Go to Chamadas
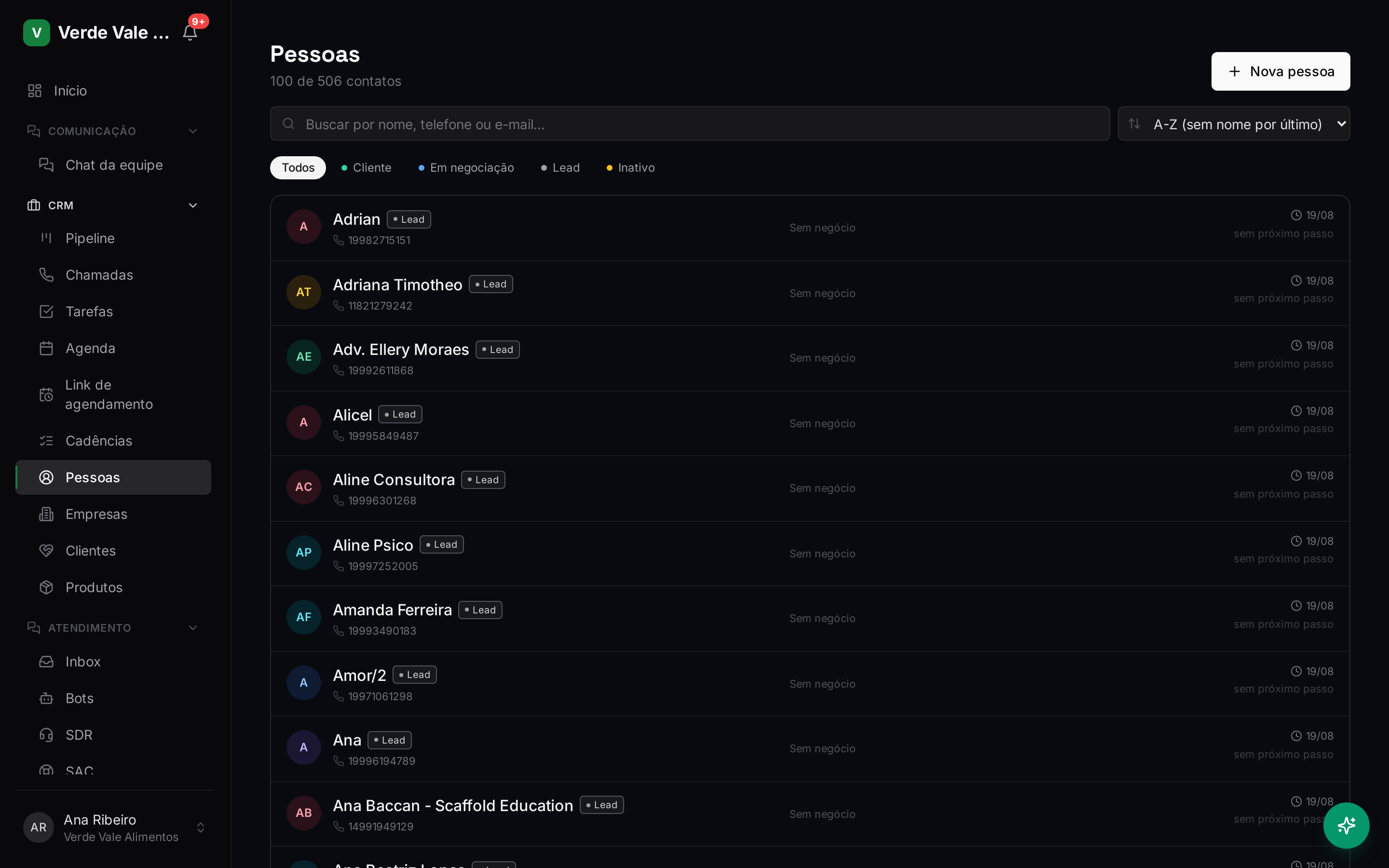 114,275
